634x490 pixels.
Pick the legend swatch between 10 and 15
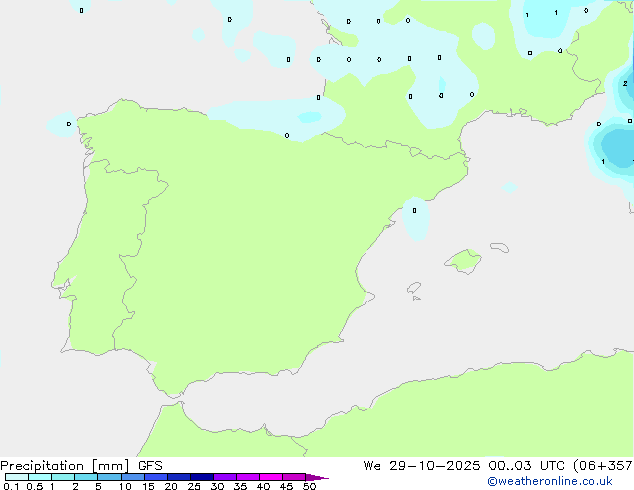pos(133,477)
